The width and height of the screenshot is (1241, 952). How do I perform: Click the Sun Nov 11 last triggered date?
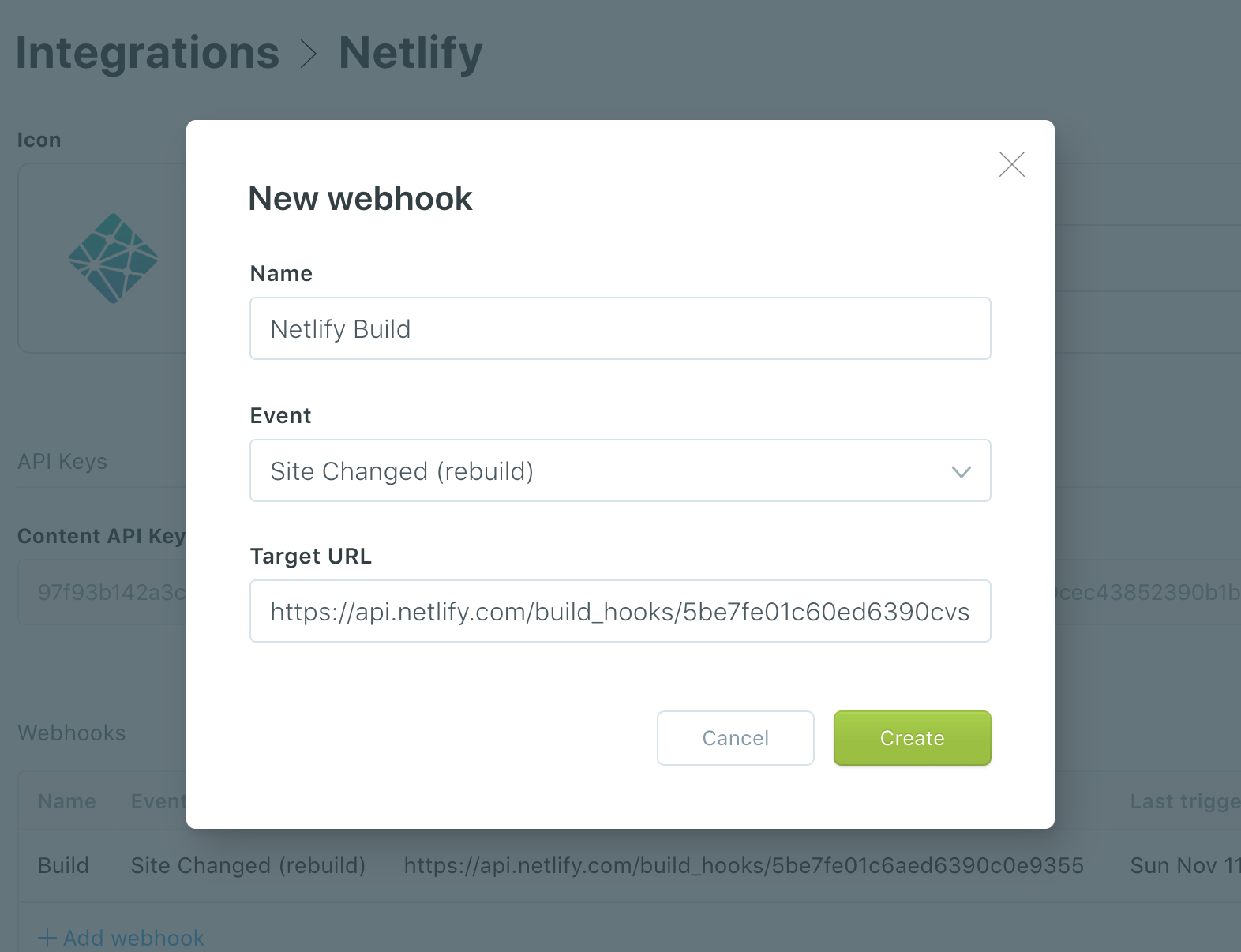(1184, 866)
